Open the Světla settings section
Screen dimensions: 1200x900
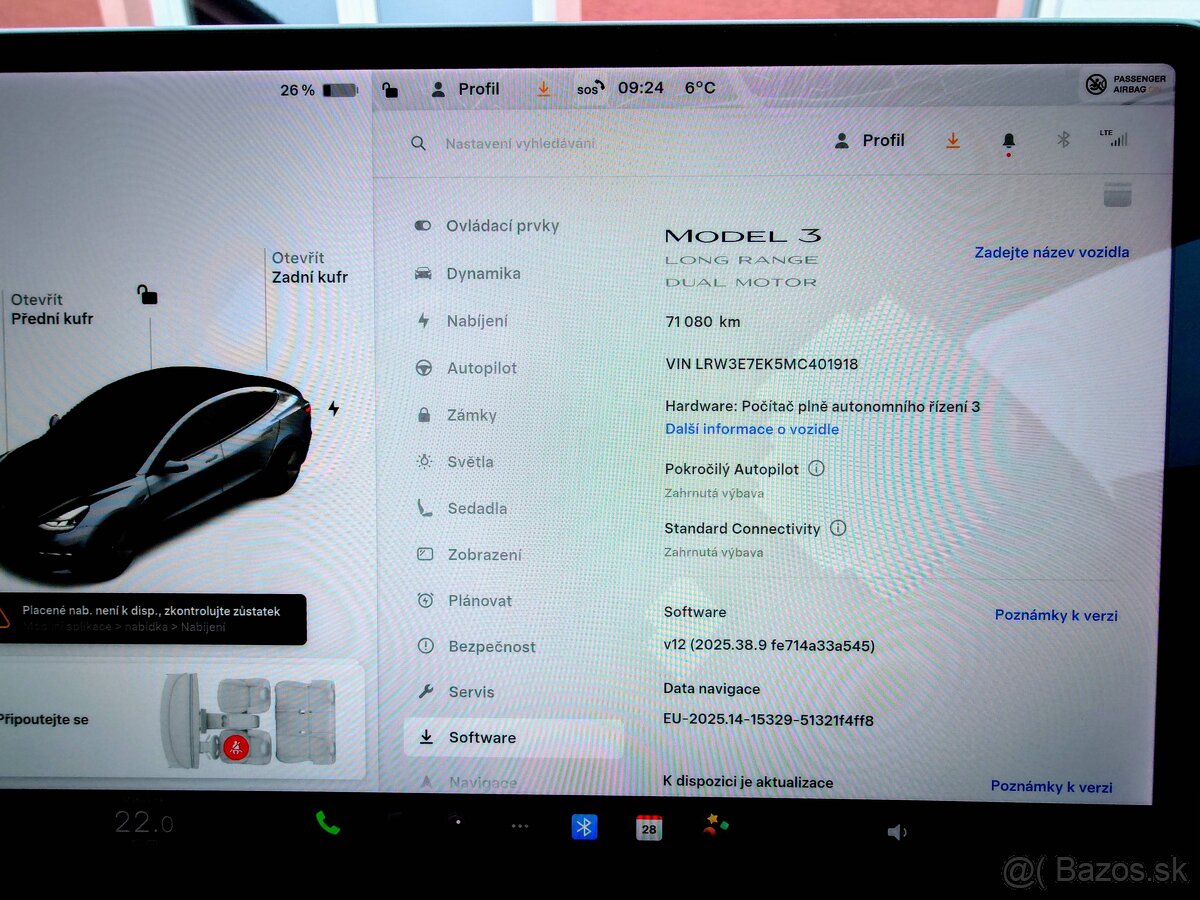click(x=471, y=462)
